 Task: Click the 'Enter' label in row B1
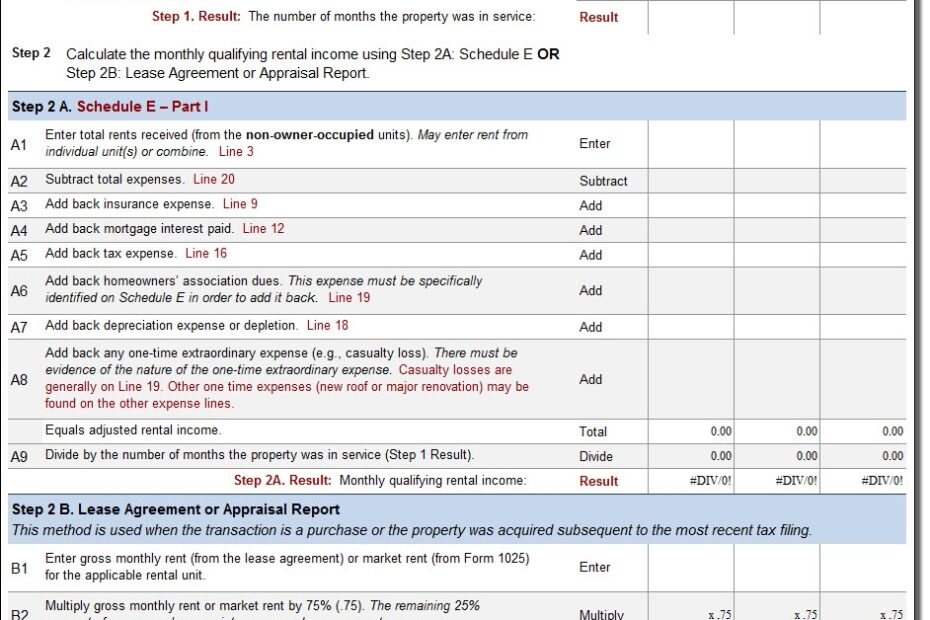tap(594, 567)
